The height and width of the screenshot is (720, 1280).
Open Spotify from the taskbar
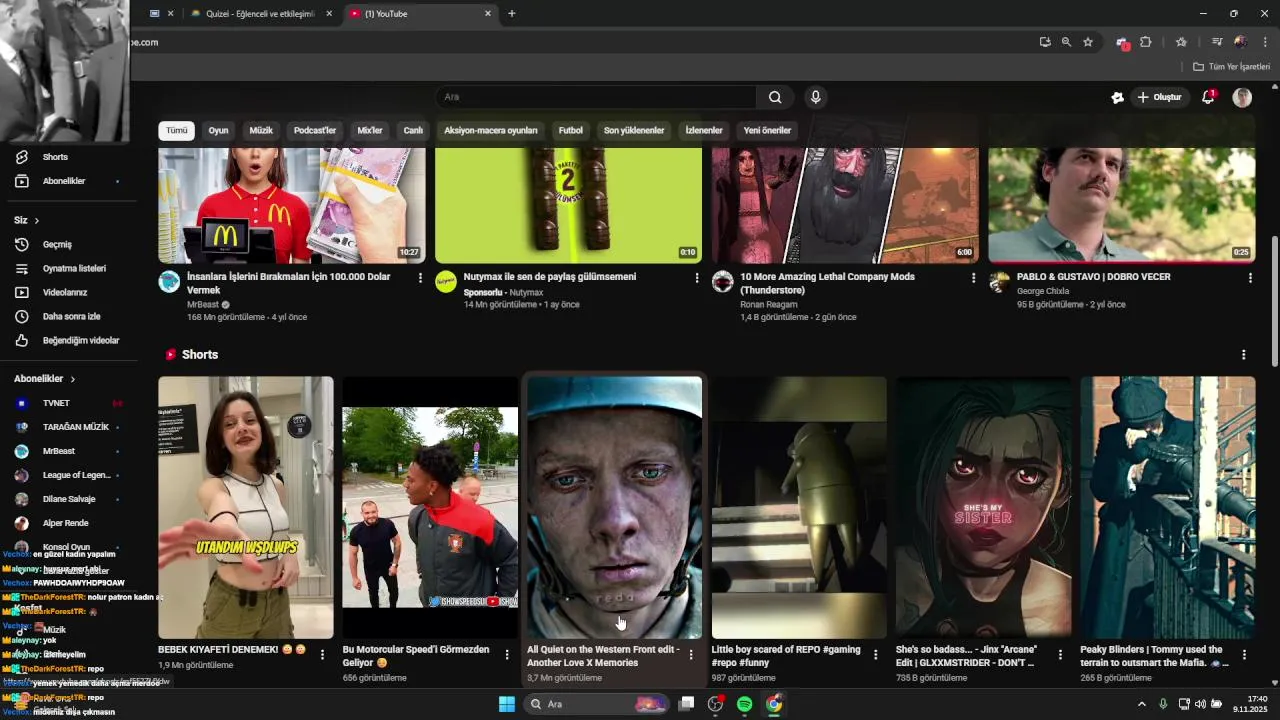(744, 704)
